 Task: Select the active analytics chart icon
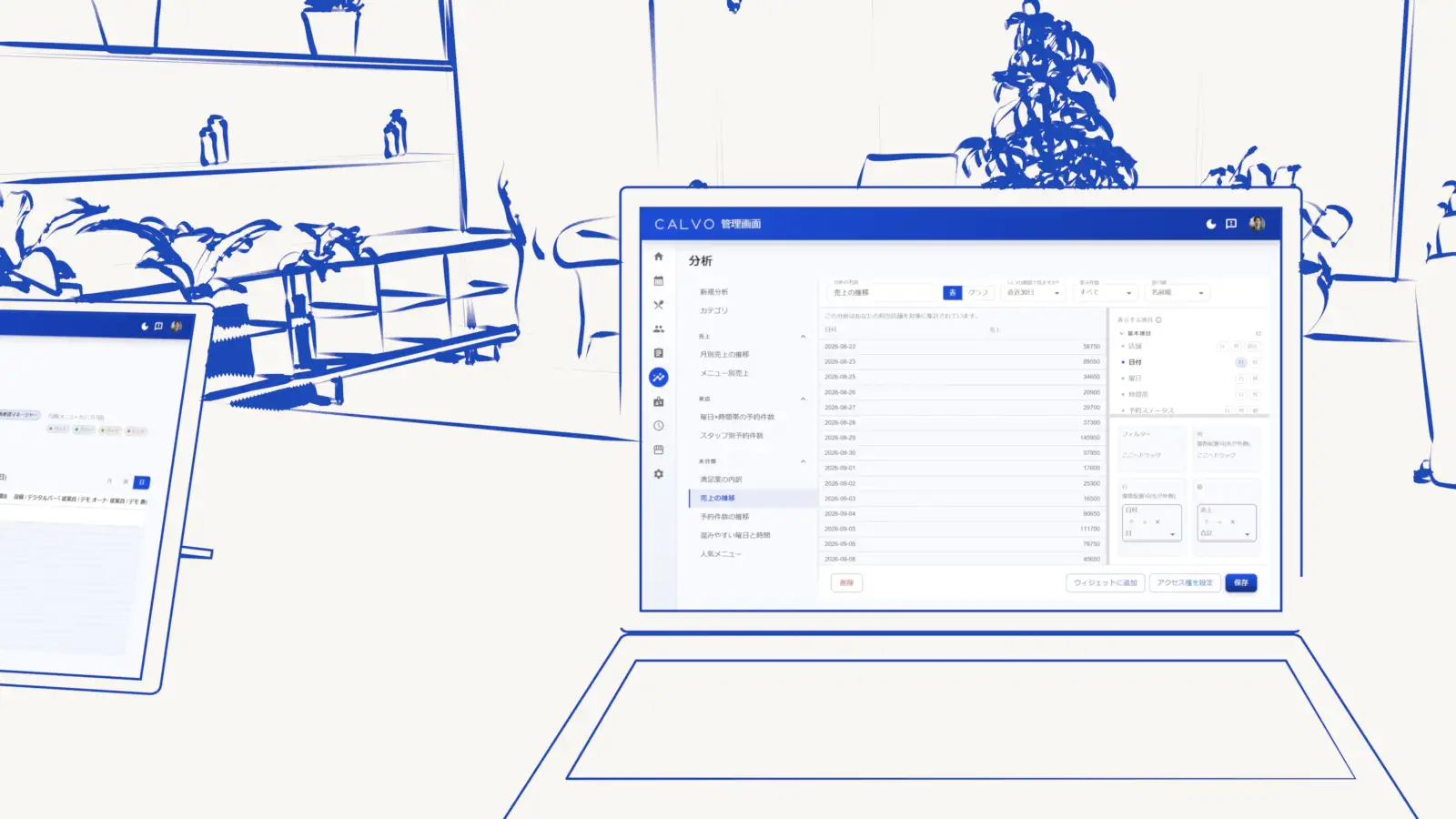pyautogui.click(x=658, y=377)
